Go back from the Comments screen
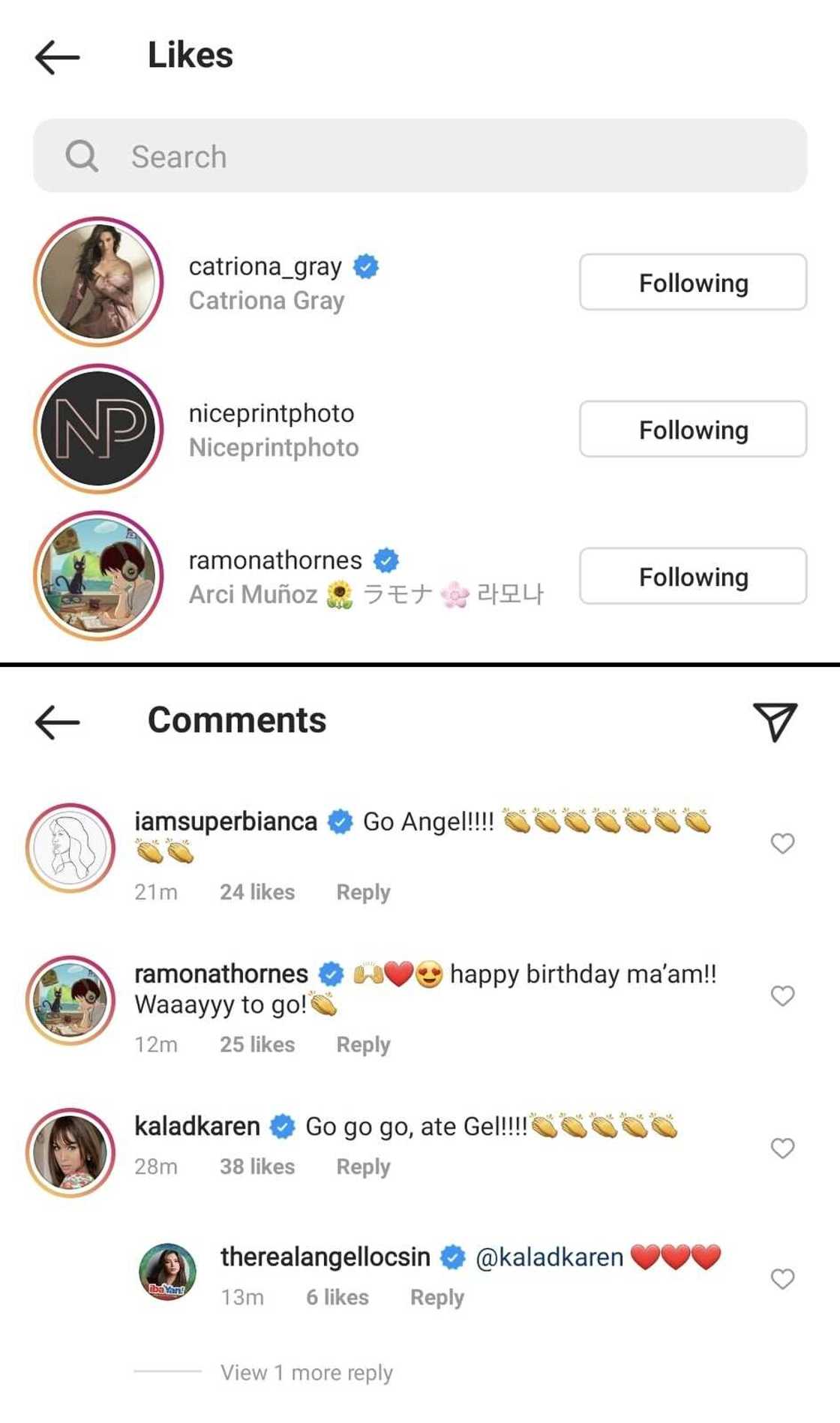840x1423 pixels. click(x=57, y=722)
